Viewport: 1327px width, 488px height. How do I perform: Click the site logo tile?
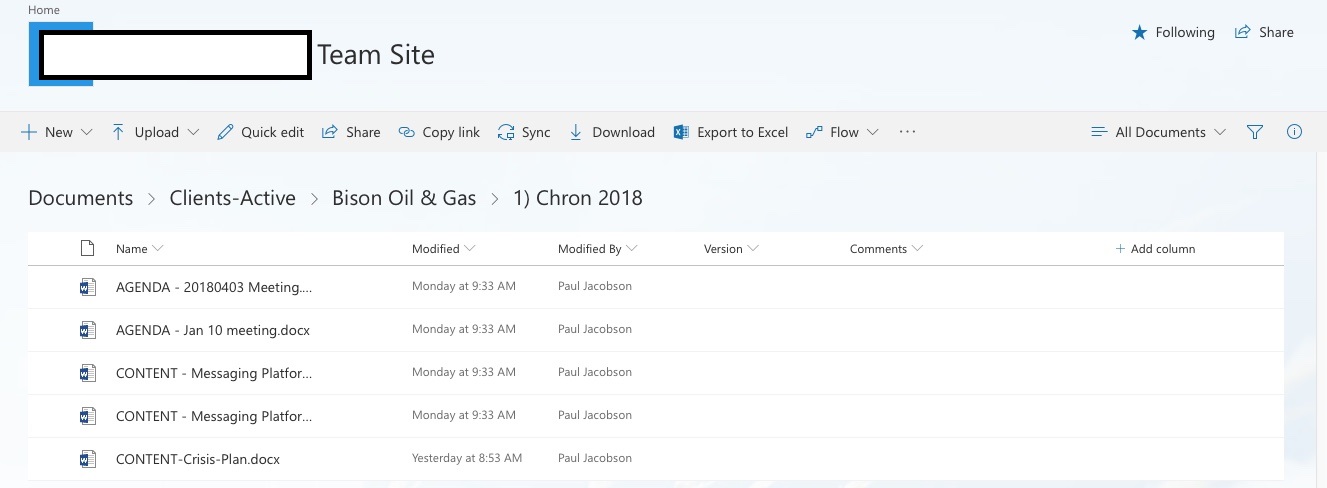click(x=61, y=54)
